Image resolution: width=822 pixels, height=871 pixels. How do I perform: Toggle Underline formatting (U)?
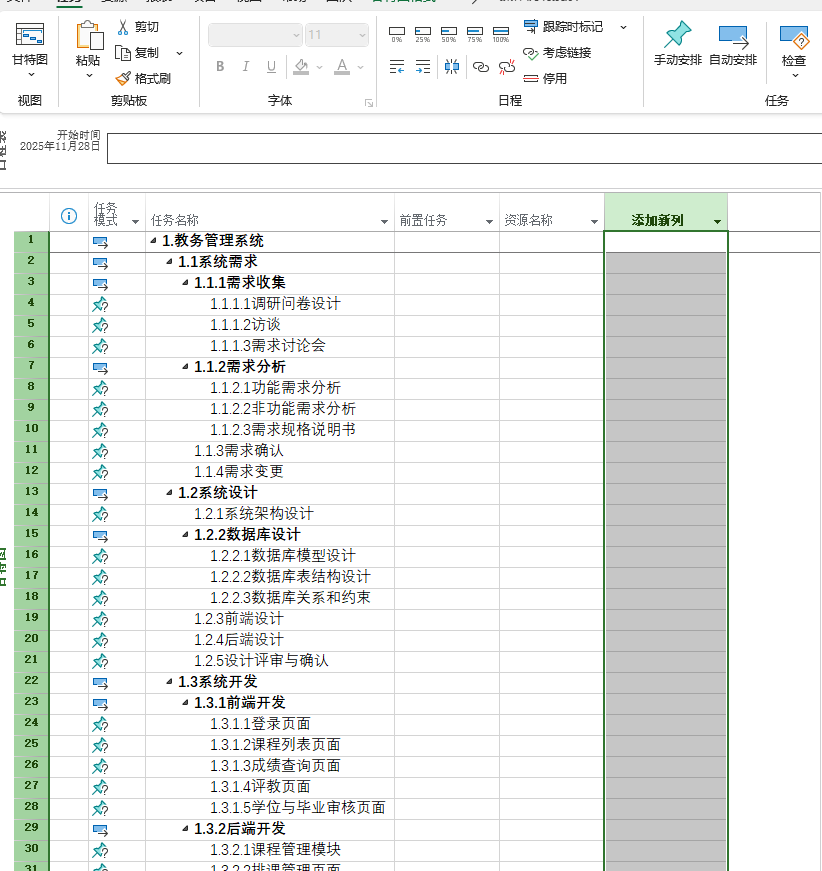271,67
